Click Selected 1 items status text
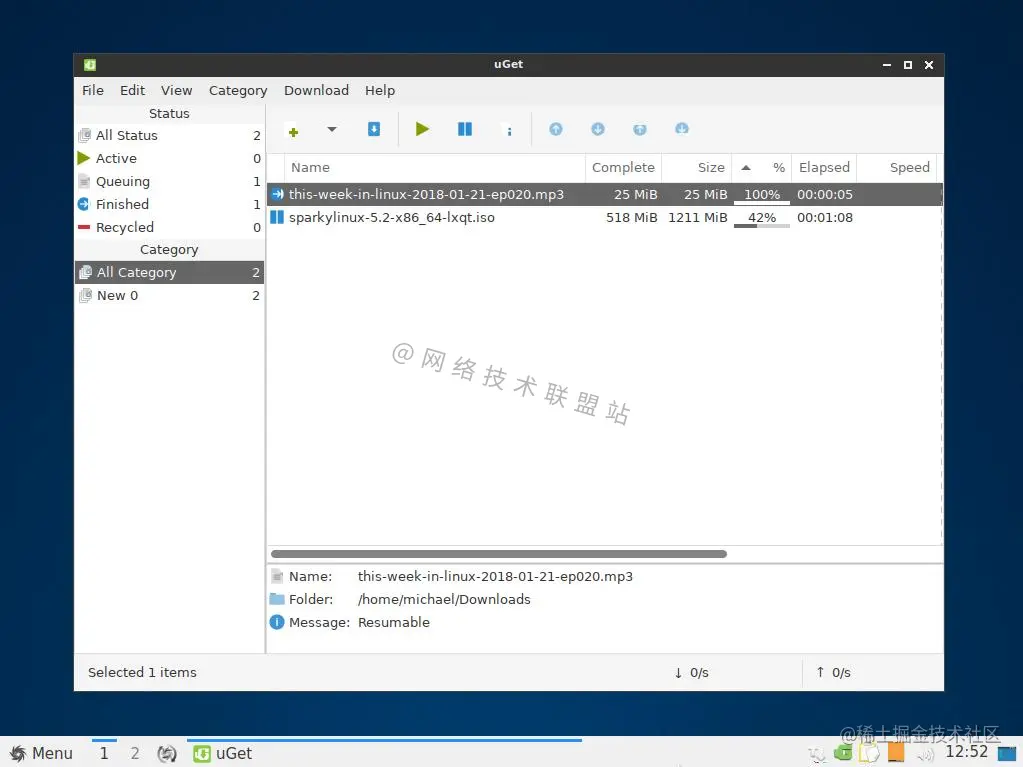The width and height of the screenshot is (1023, 767). 142,672
